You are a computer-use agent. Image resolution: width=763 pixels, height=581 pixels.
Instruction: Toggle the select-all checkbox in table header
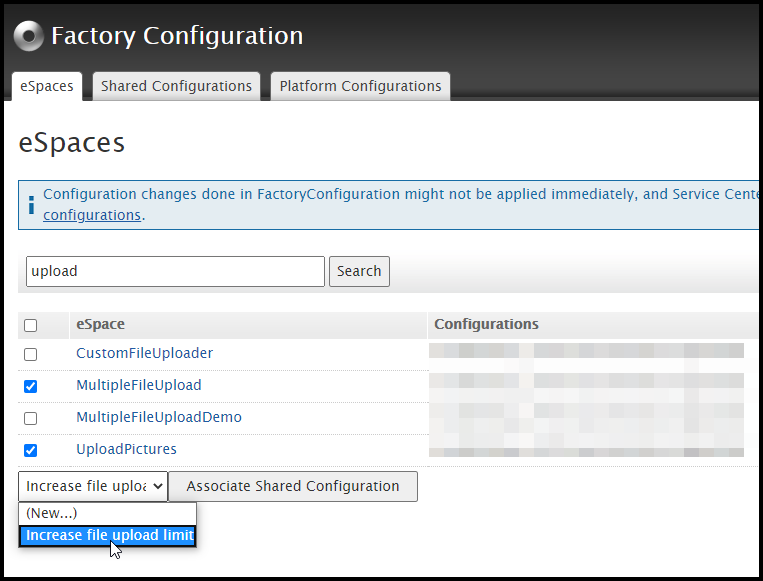point(31,325)
